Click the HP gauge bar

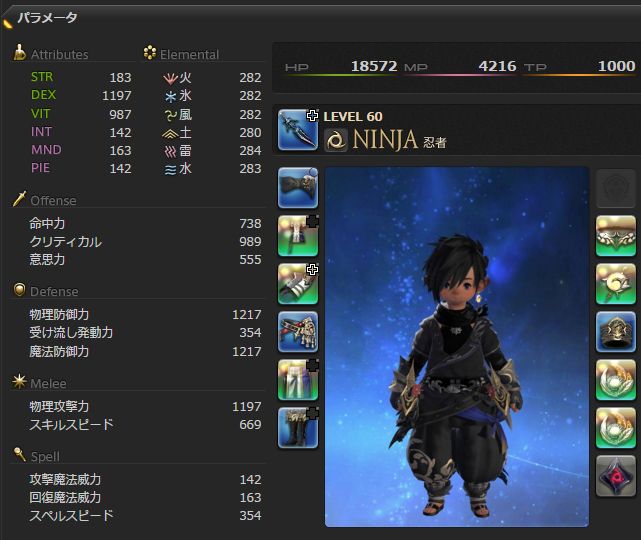(x=342, y=75)
